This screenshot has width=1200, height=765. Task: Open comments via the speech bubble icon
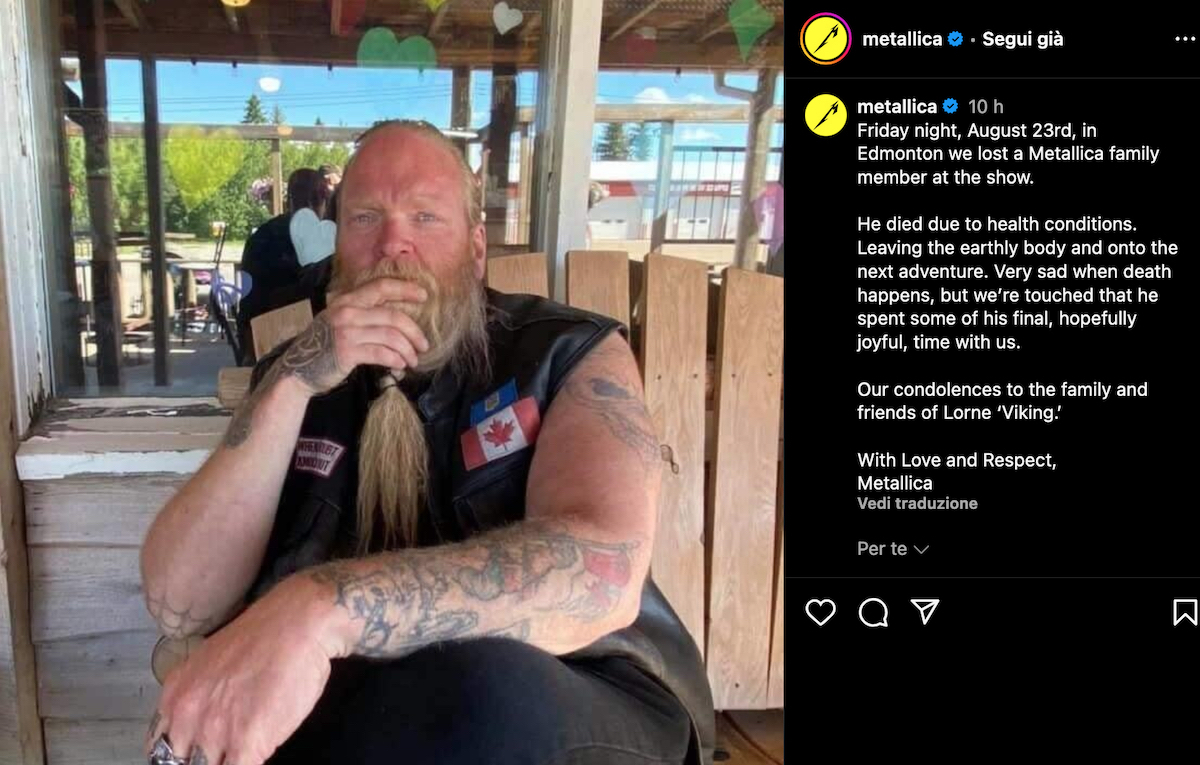(873, 612)
